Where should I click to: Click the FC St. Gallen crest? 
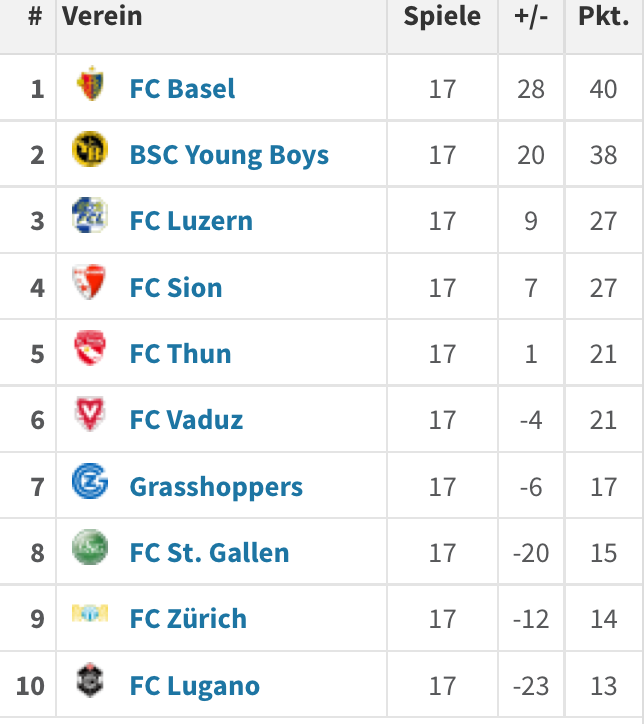pos(90,547)
